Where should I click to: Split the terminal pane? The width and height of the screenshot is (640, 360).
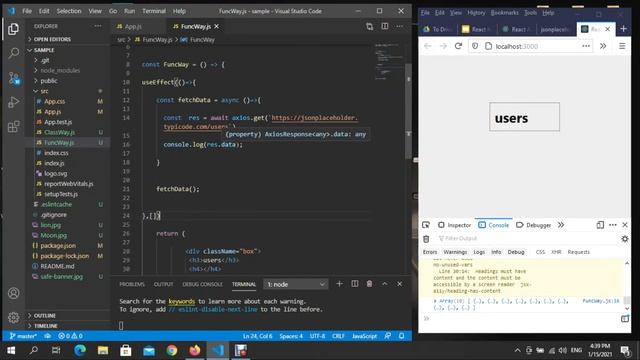tap(355, 284)
